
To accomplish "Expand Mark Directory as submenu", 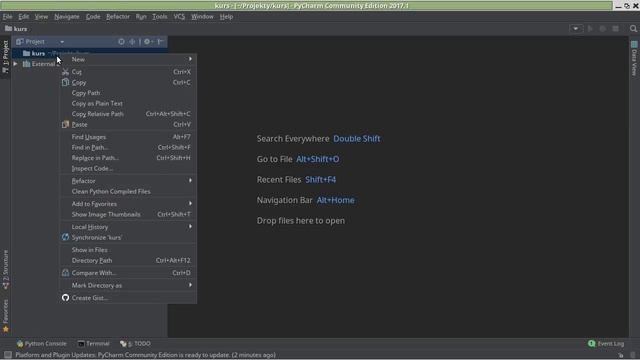I will coord(128,285).
